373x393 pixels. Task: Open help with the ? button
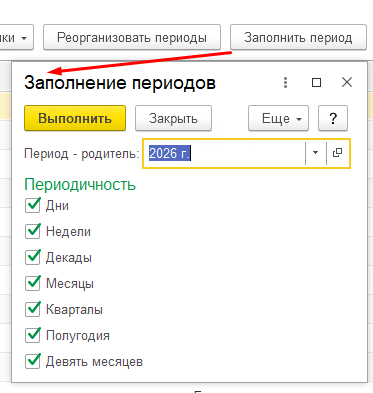333,118
